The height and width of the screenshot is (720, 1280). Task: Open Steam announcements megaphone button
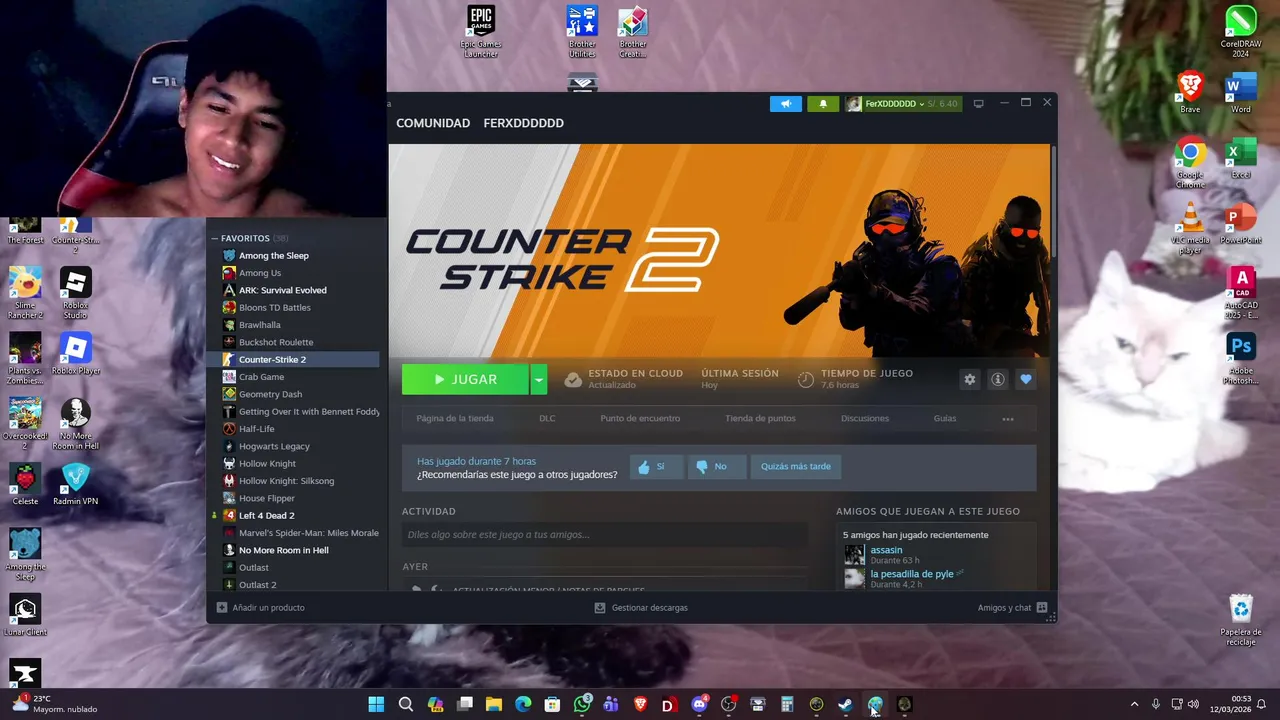pos(786,104)
